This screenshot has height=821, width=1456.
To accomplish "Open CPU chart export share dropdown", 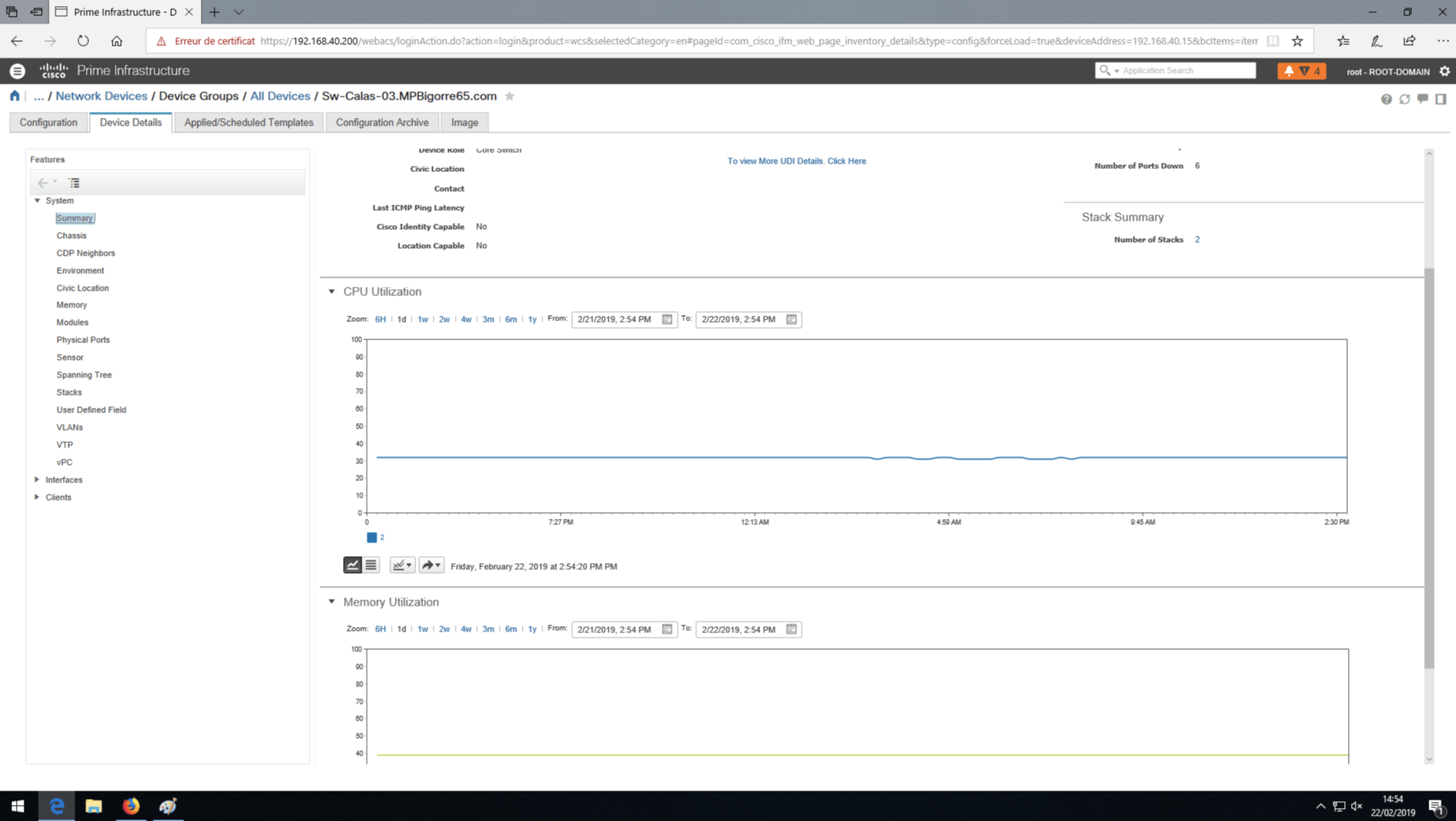I will tap(431, 565).
